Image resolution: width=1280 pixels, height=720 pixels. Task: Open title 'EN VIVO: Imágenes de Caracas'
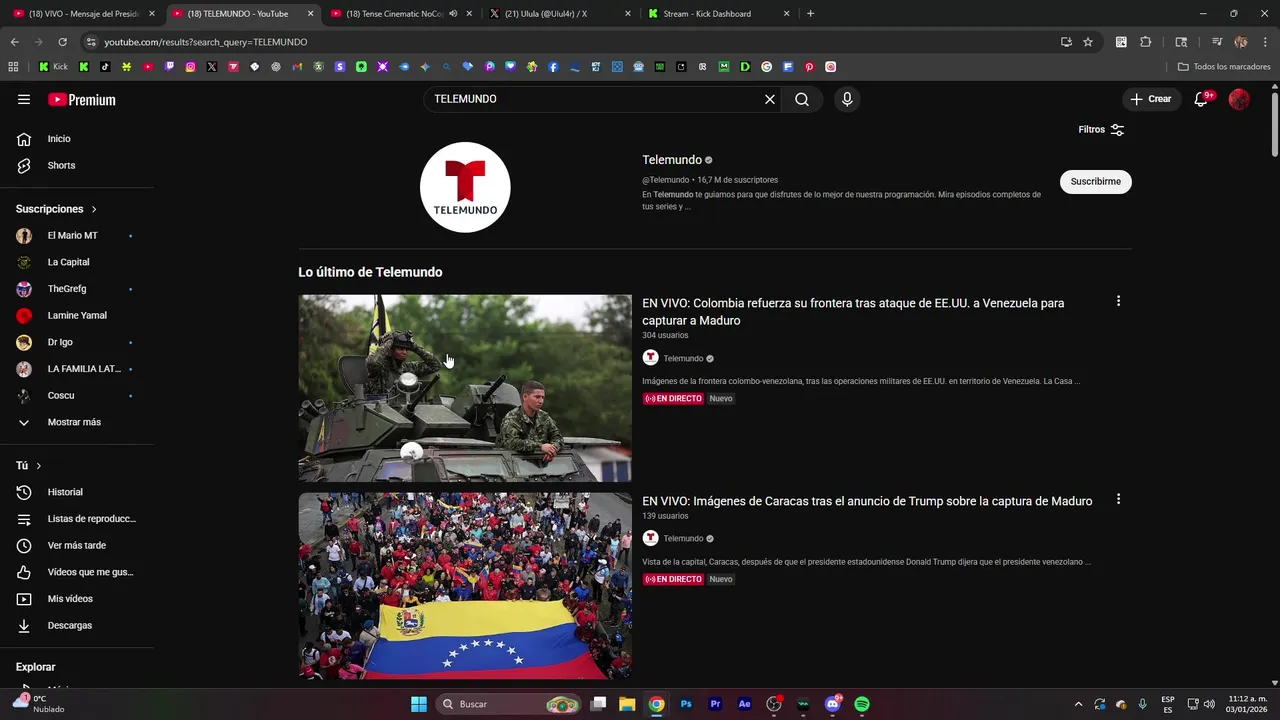point(867,501)
